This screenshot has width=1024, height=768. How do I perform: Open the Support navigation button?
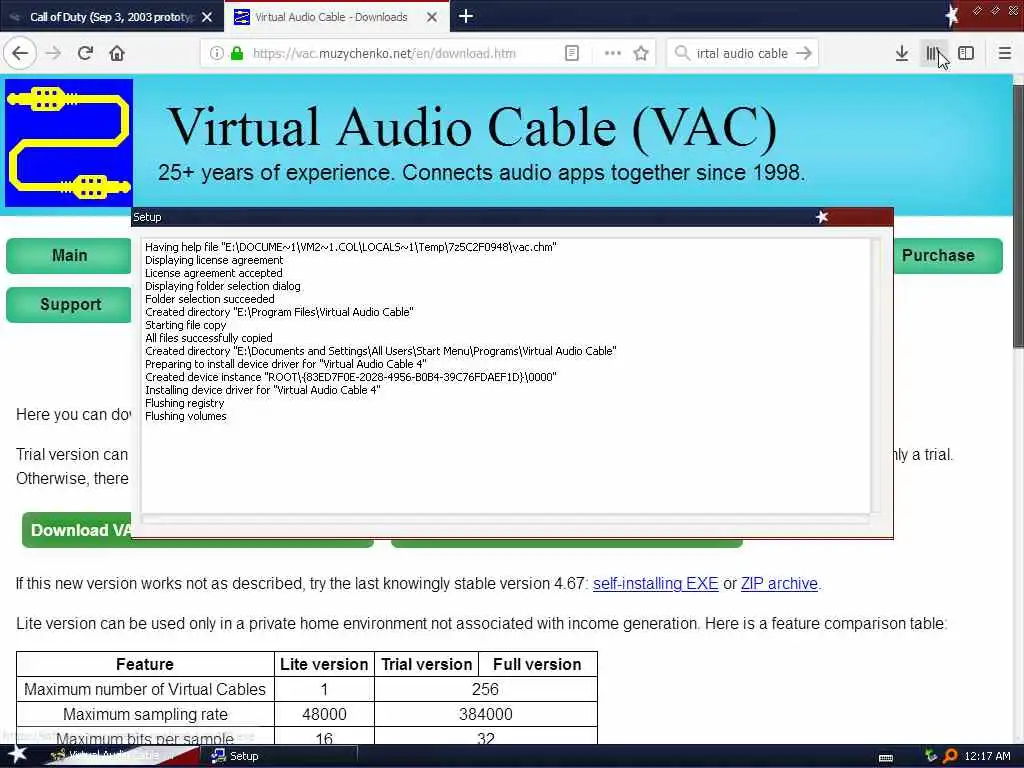pyautogui.click(x=69, y=304)
